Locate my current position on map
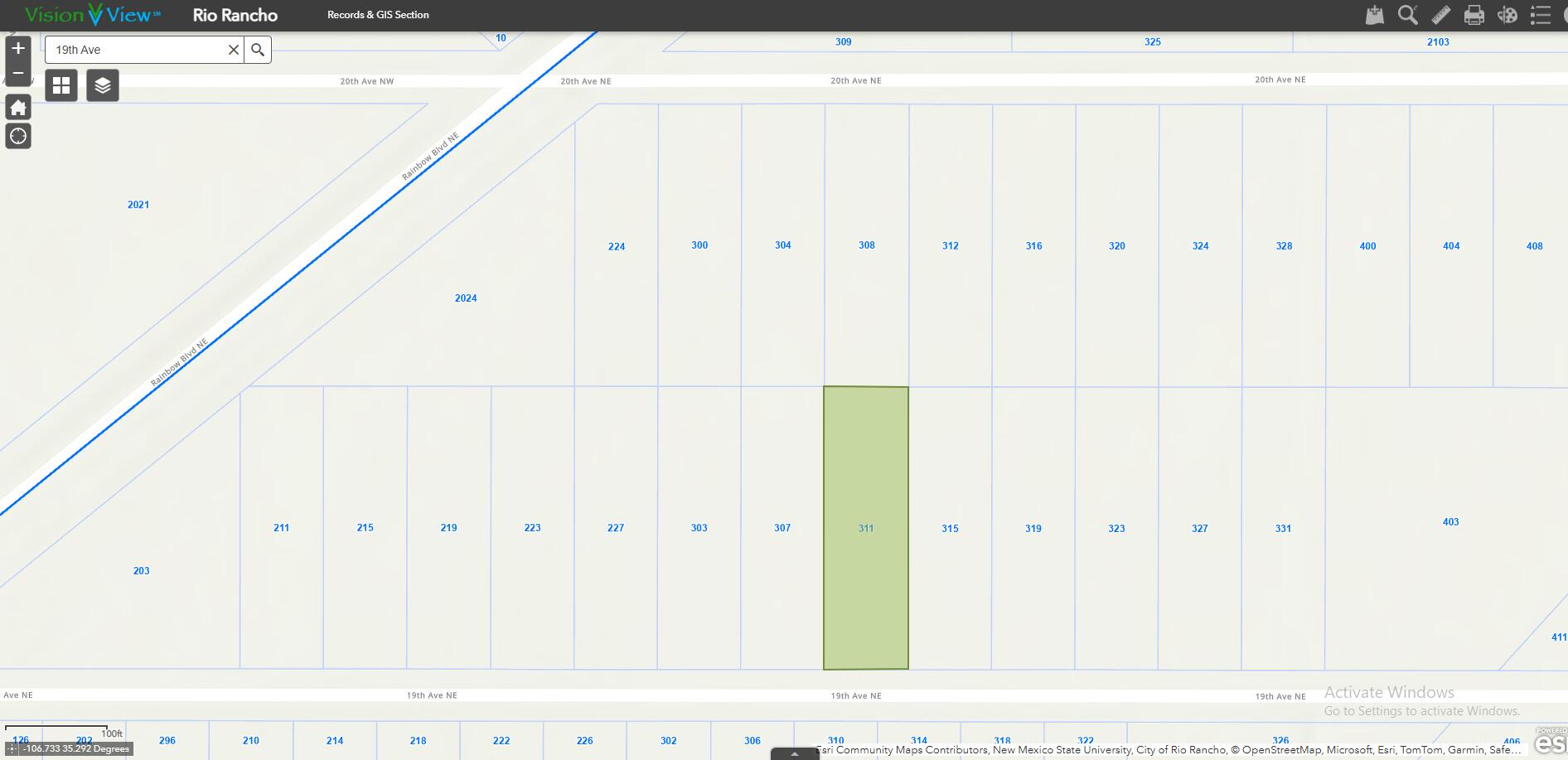 point(18,136)
